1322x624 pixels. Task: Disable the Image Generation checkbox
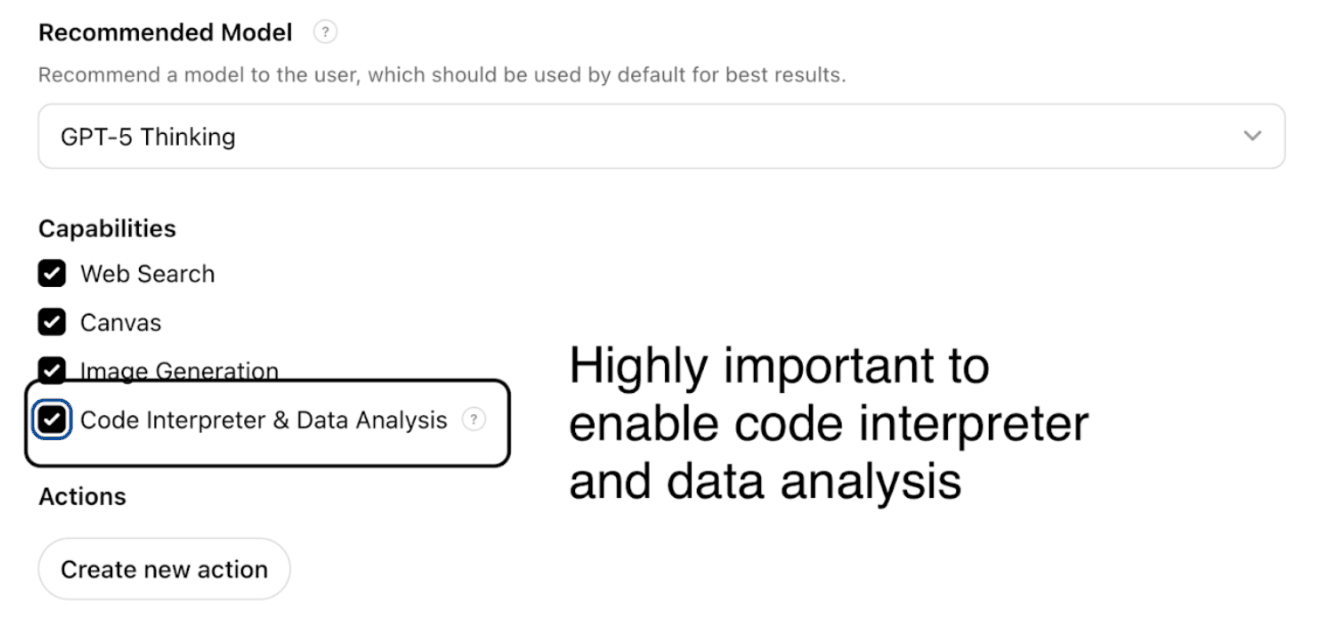(52, 369)
